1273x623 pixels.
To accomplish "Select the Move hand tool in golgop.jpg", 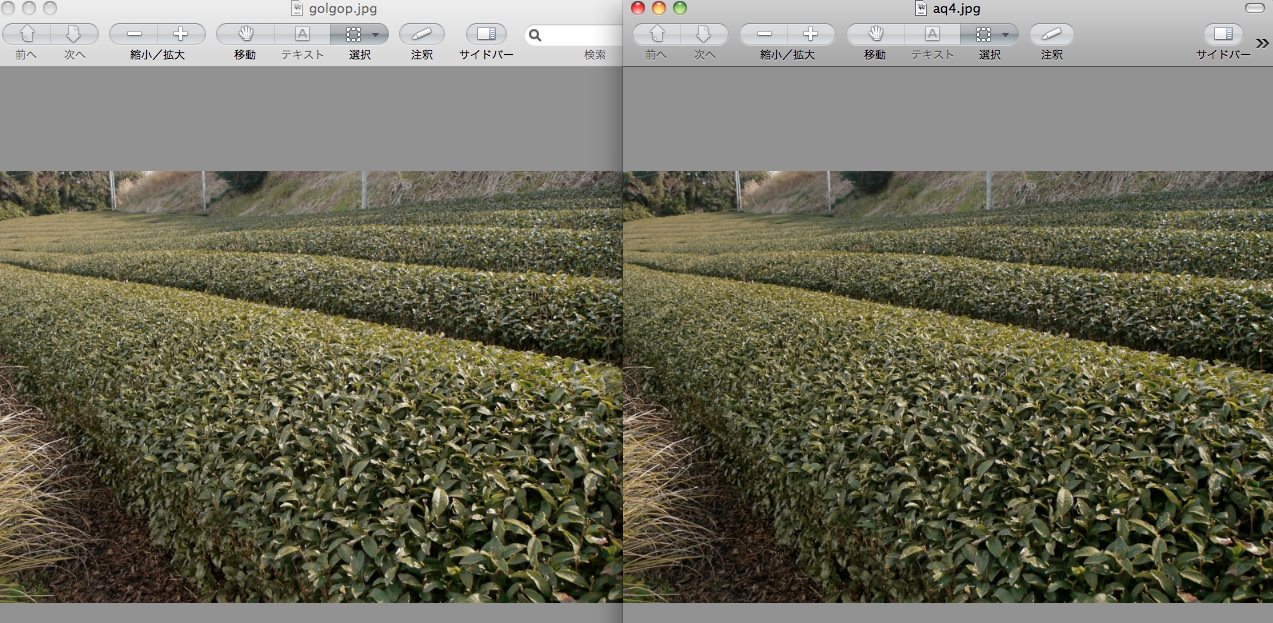I will (245, 34).
